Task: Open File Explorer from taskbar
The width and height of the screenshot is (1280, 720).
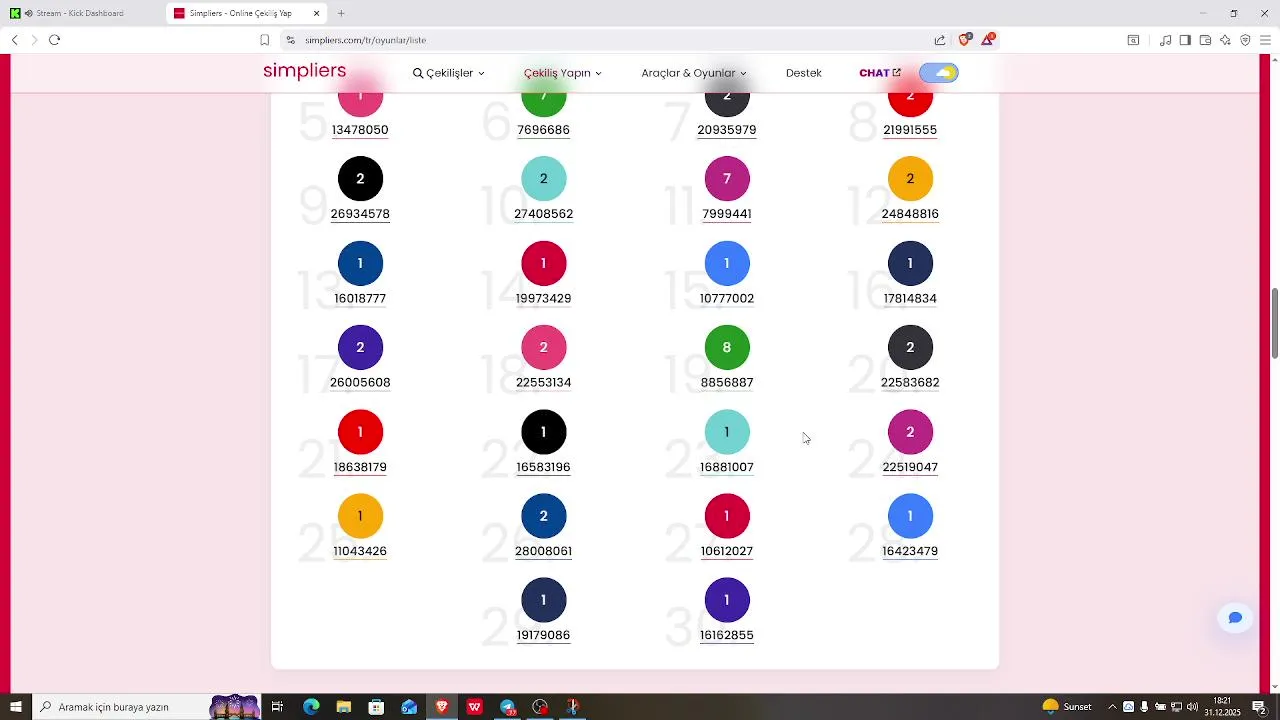Action: tap(343, 707)
